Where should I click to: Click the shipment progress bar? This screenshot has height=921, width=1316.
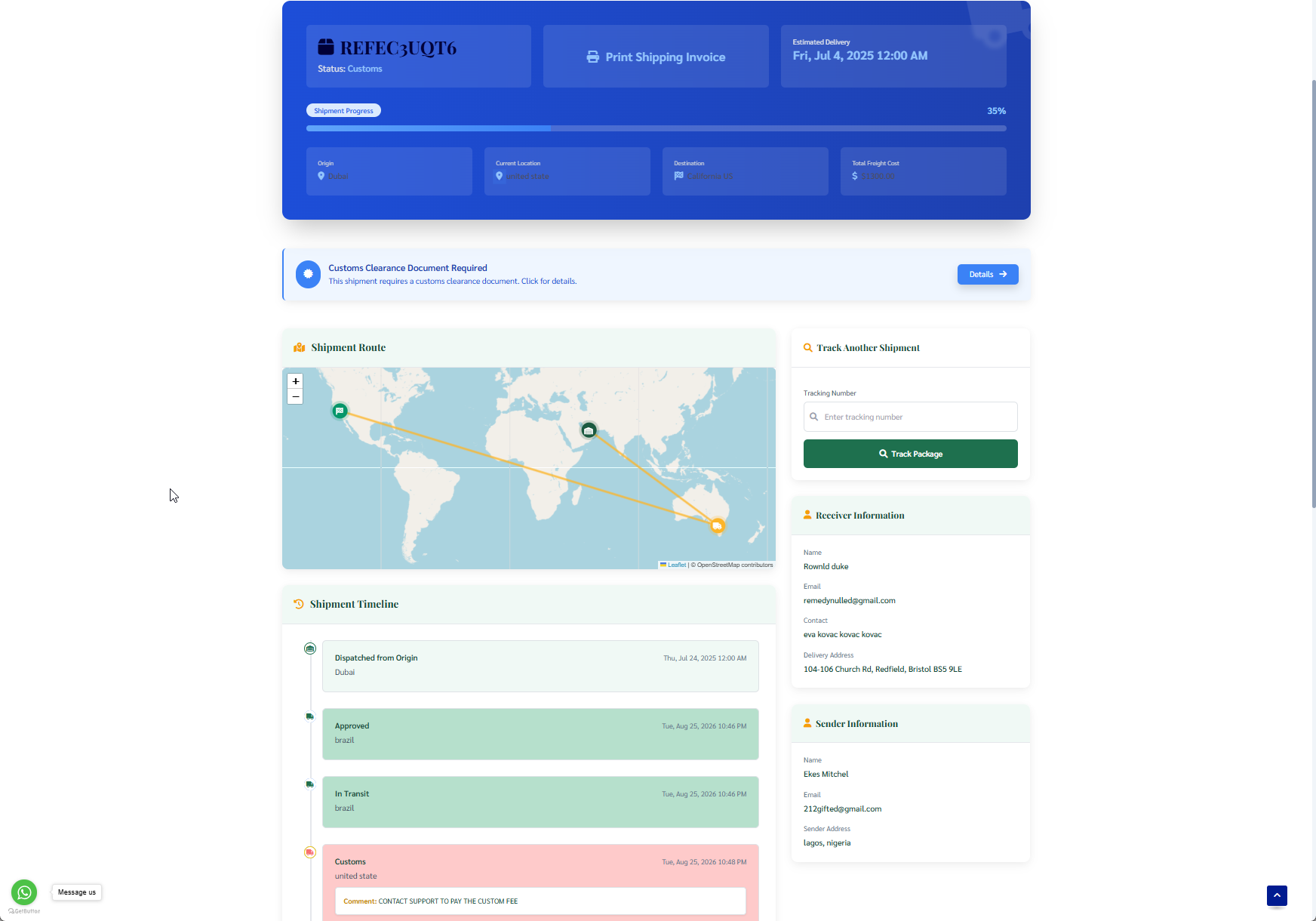pos(656,128)
